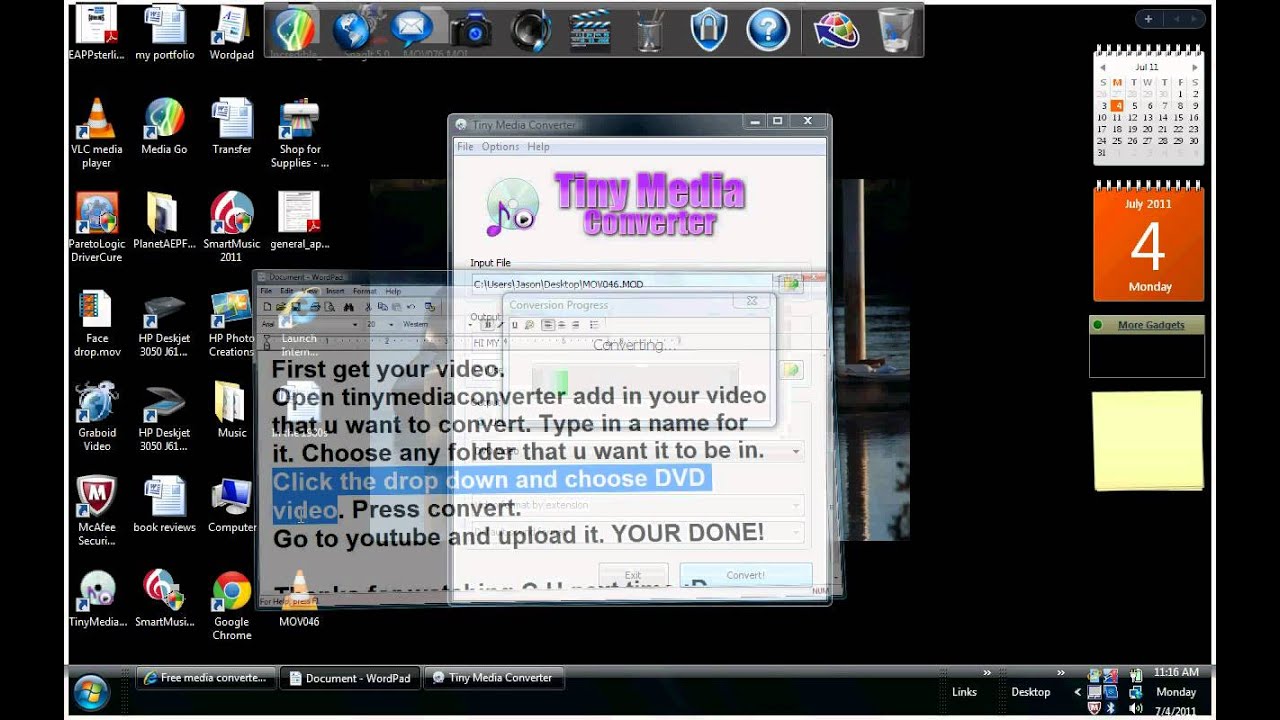This screenshot has height=720, width=1280.
Task: Click the clapperboard video dock icon
Action: [590, 31]
